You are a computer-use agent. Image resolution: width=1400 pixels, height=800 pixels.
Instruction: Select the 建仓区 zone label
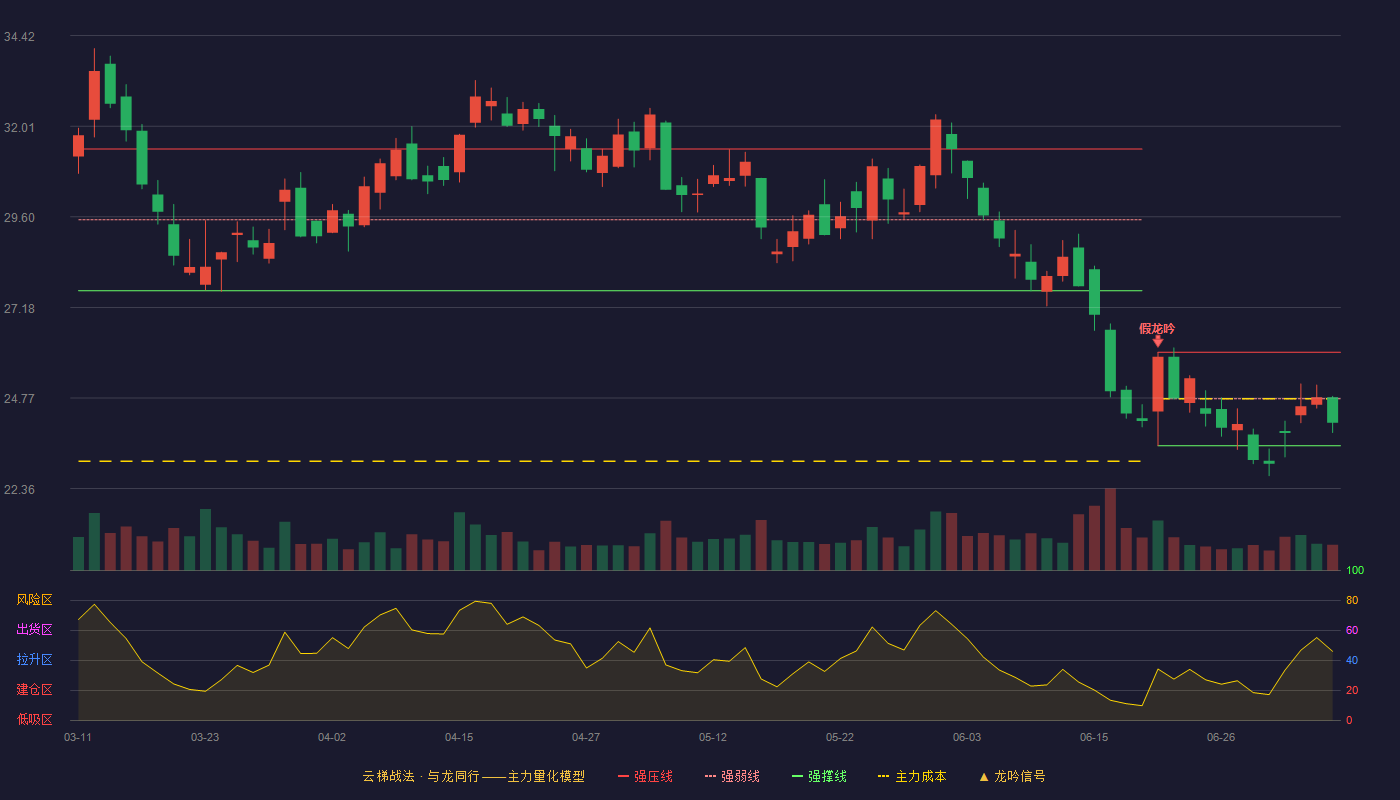[34, 690]
